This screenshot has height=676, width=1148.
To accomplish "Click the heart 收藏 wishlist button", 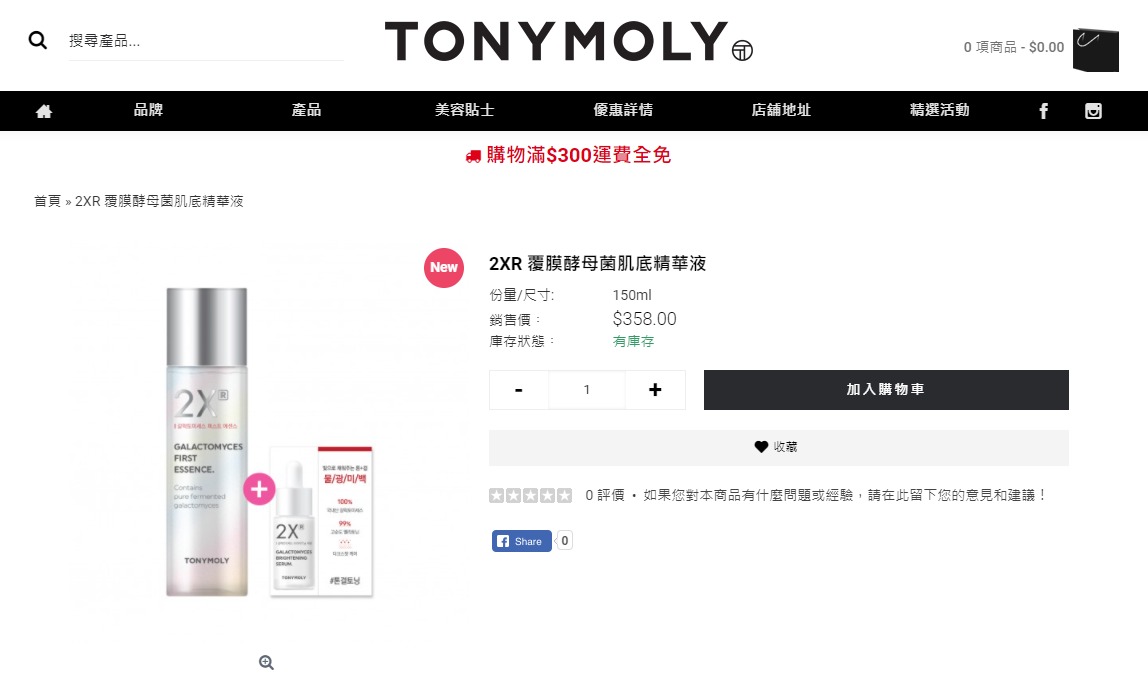I will (778, 447).
